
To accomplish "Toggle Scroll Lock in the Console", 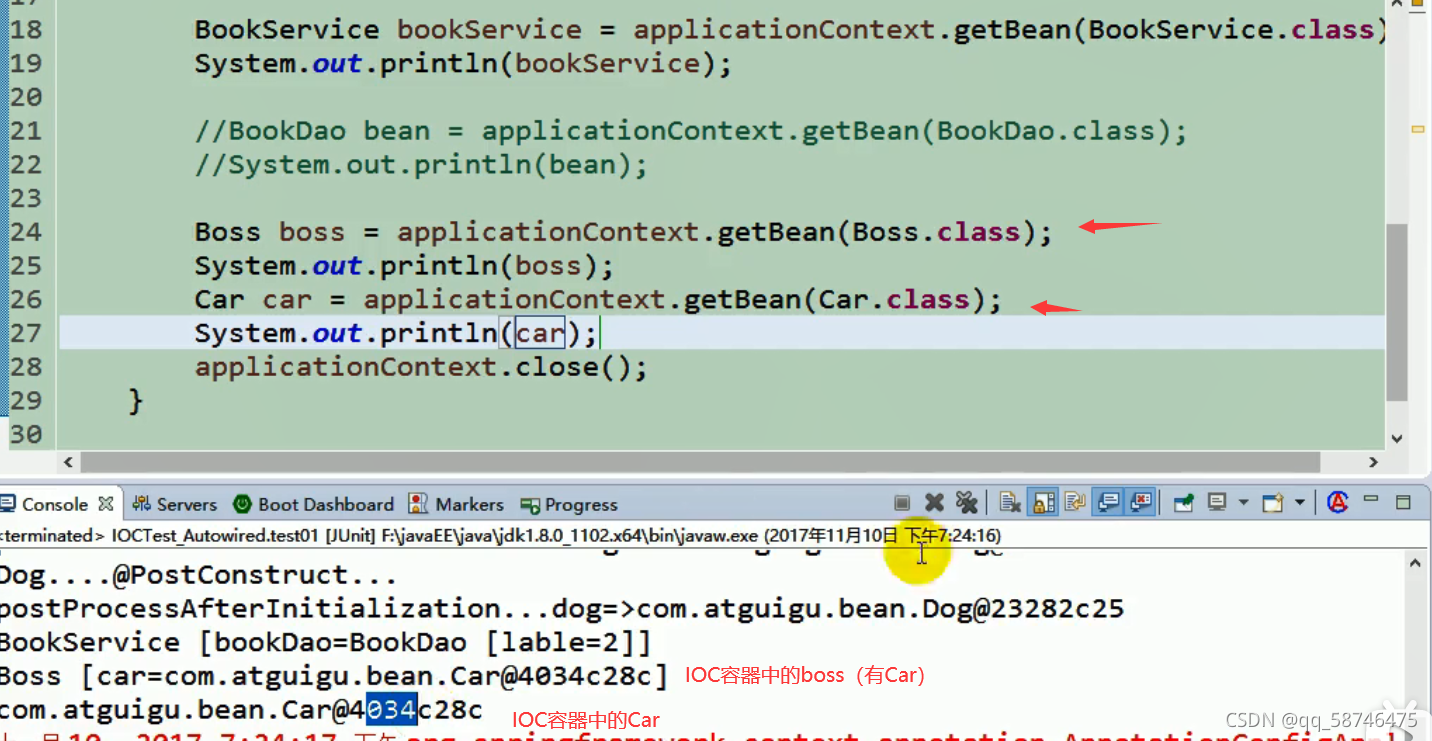I will click(1043, 503).
